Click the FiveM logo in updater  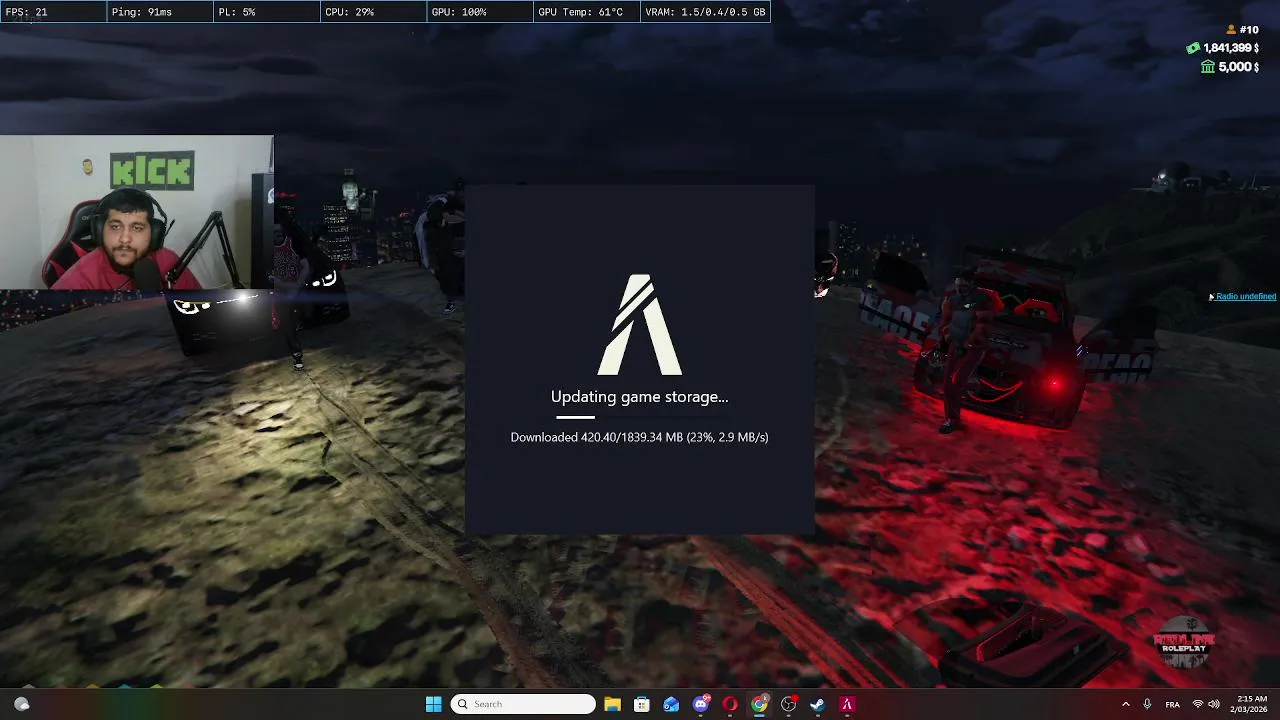click(640, 325)
